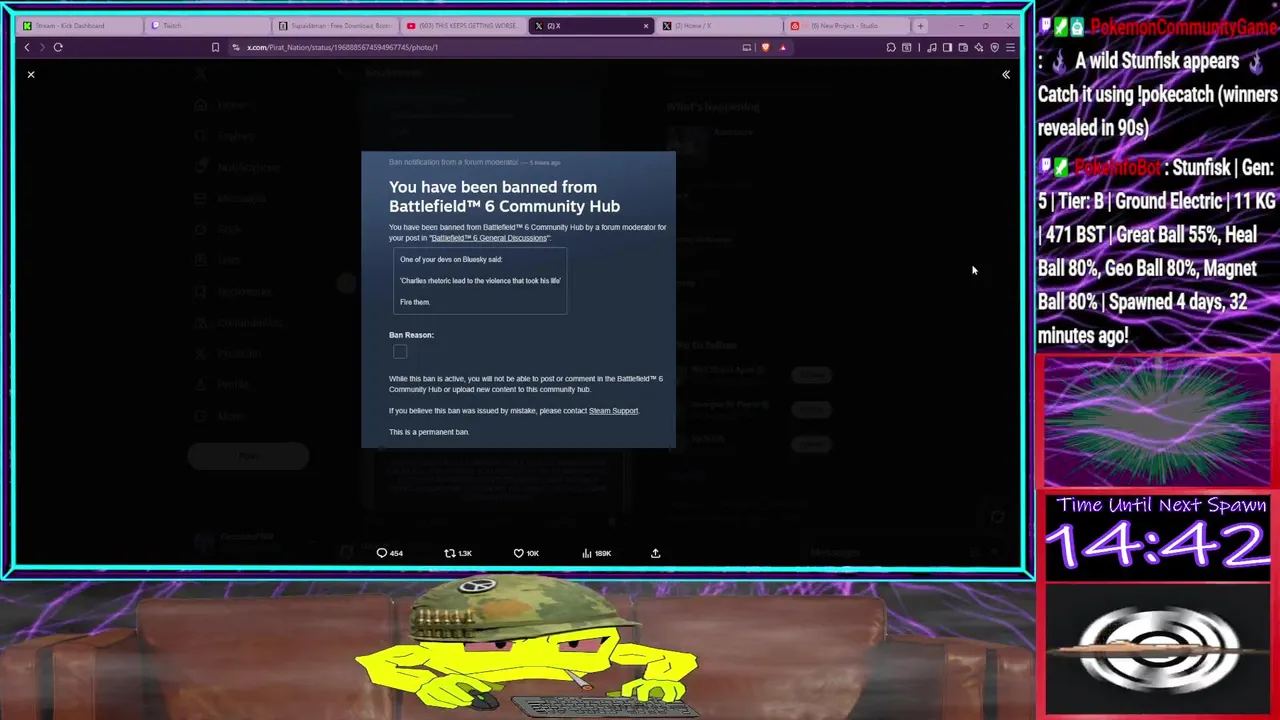Open the browser hamburger menu
The image size is (1280, 720).
1010,47
